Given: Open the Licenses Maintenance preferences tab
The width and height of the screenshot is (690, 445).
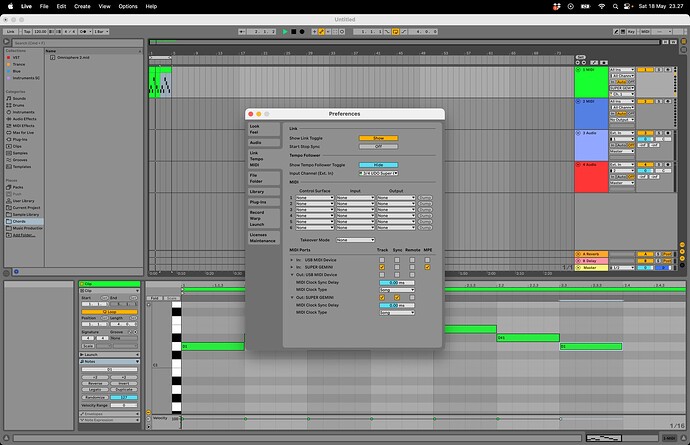Looking at the screenshot, I should (263, 238).
